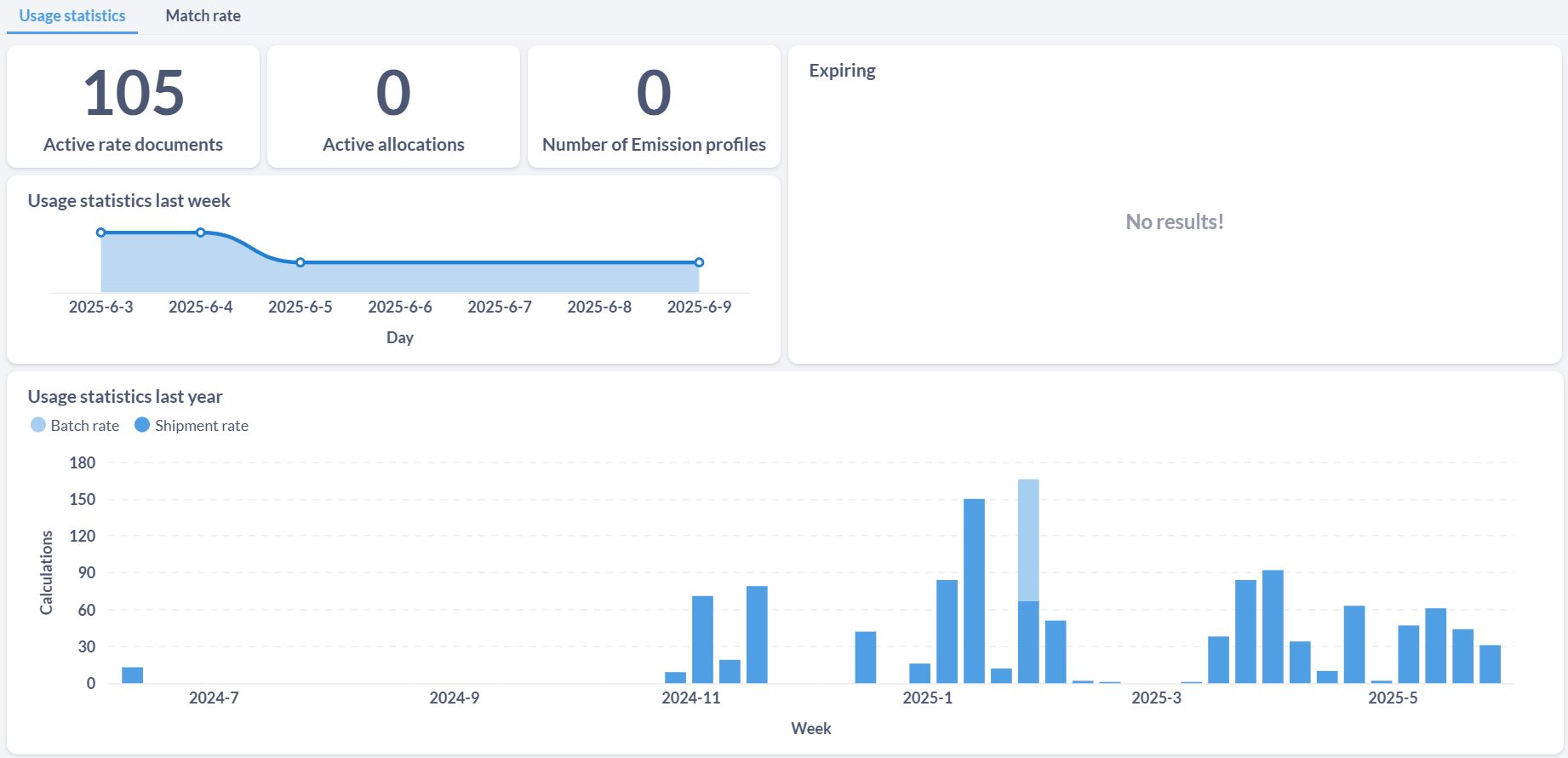The width and height of the screenshot is (1568, 758).
Task: Toggle the Shipment rate legend item
Action: tap(192, 425)
